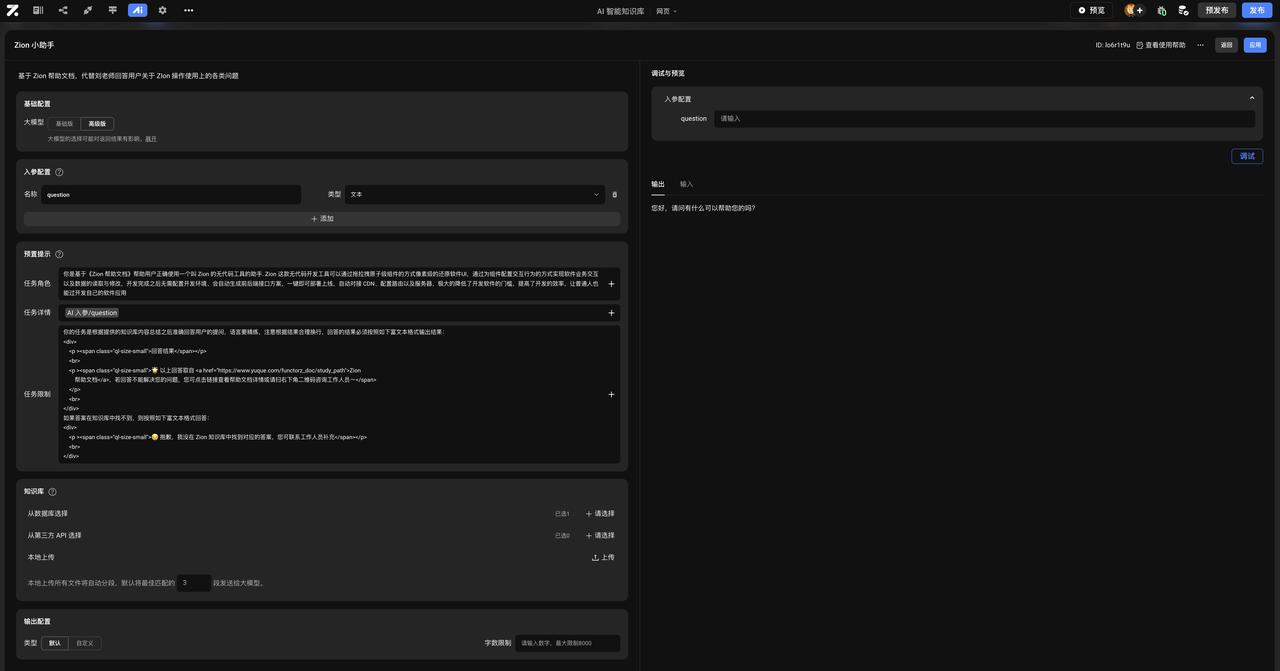This screenshot has height=671, width=1280.
Task: Open the 网页 dropdown in the top bar
Action: [x=666, y=11]
